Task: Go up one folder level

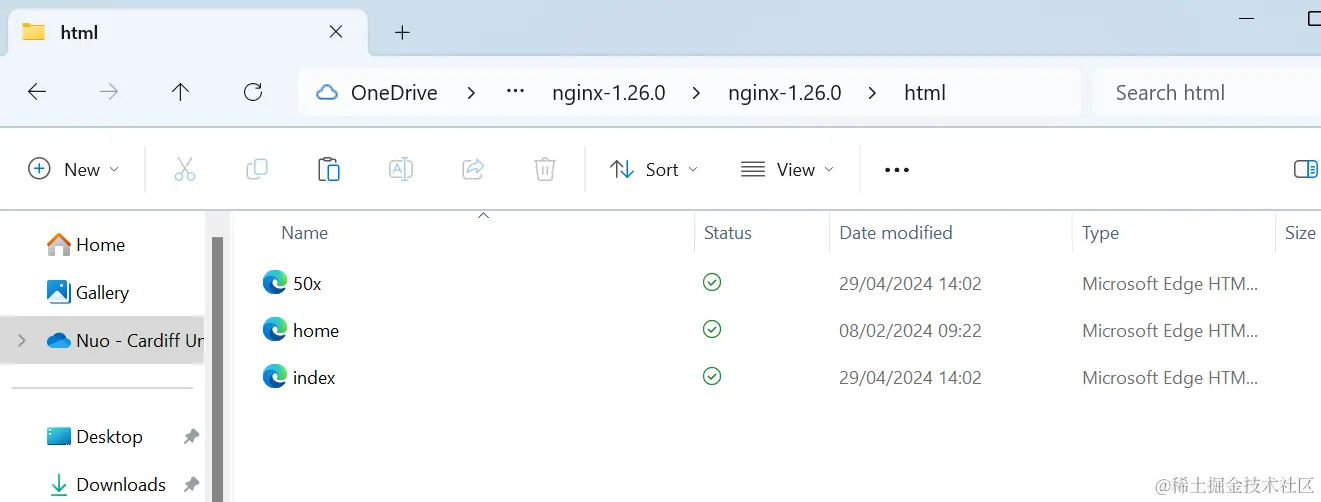Action: (180, 92)
